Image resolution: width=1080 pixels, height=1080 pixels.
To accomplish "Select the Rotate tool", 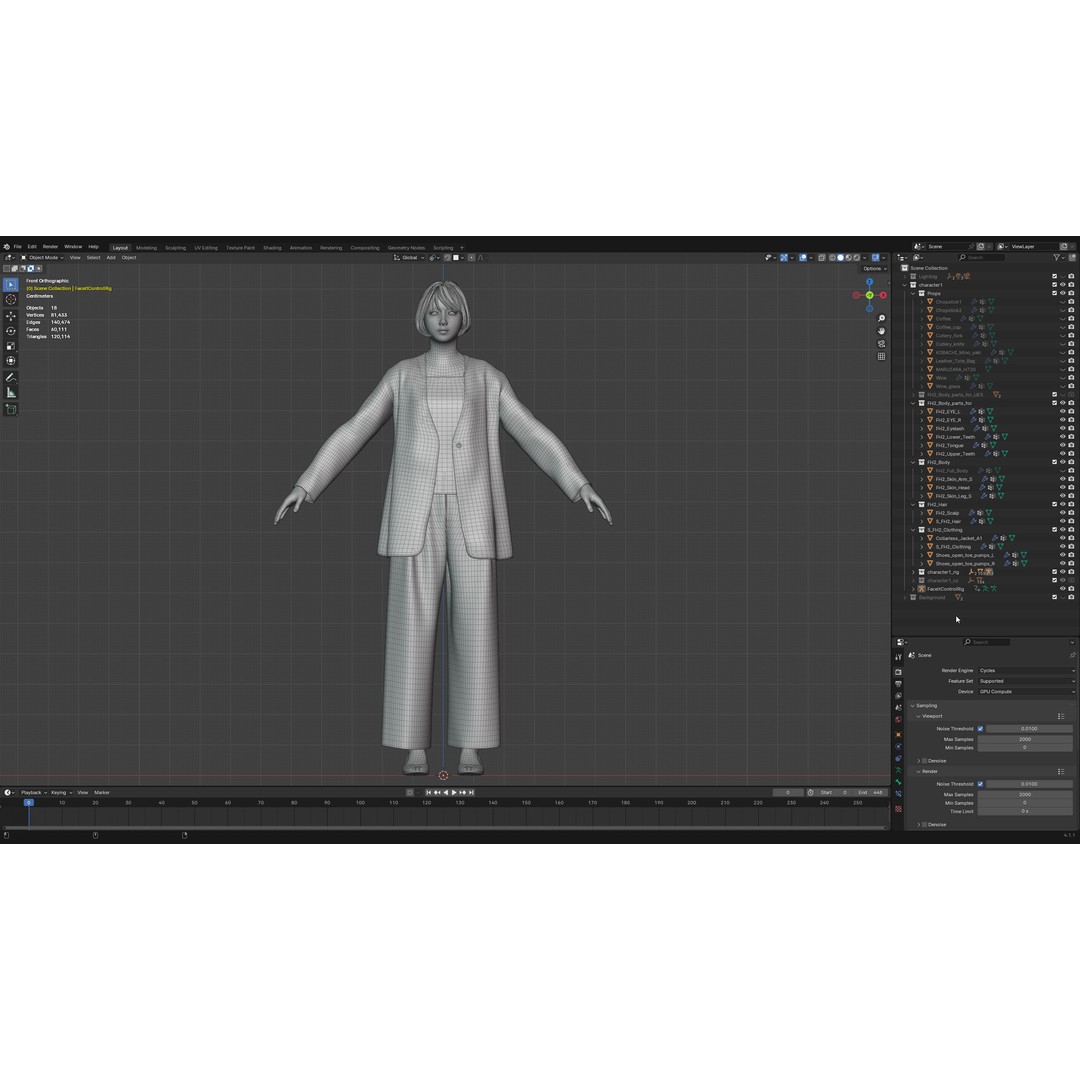I will click(x=10, y=331).
